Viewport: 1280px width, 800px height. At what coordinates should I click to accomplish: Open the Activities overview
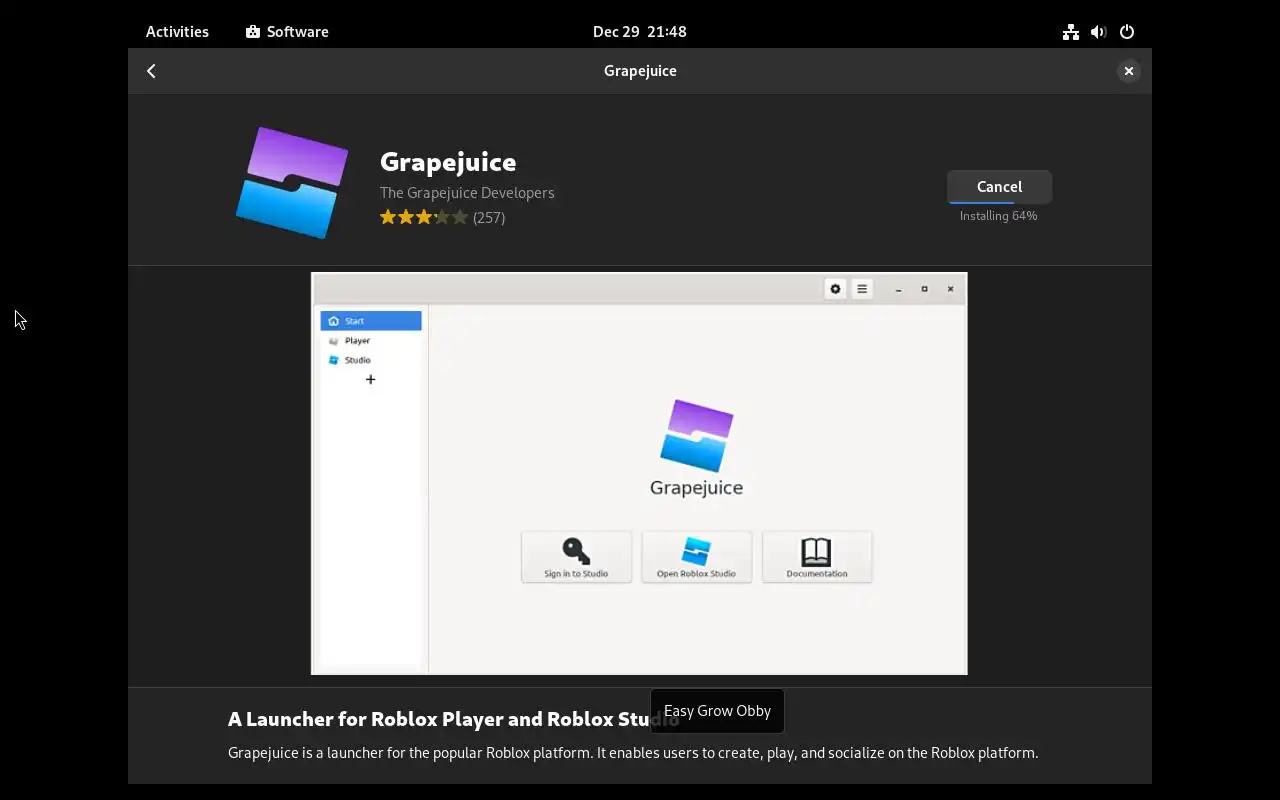coord(177,32)
